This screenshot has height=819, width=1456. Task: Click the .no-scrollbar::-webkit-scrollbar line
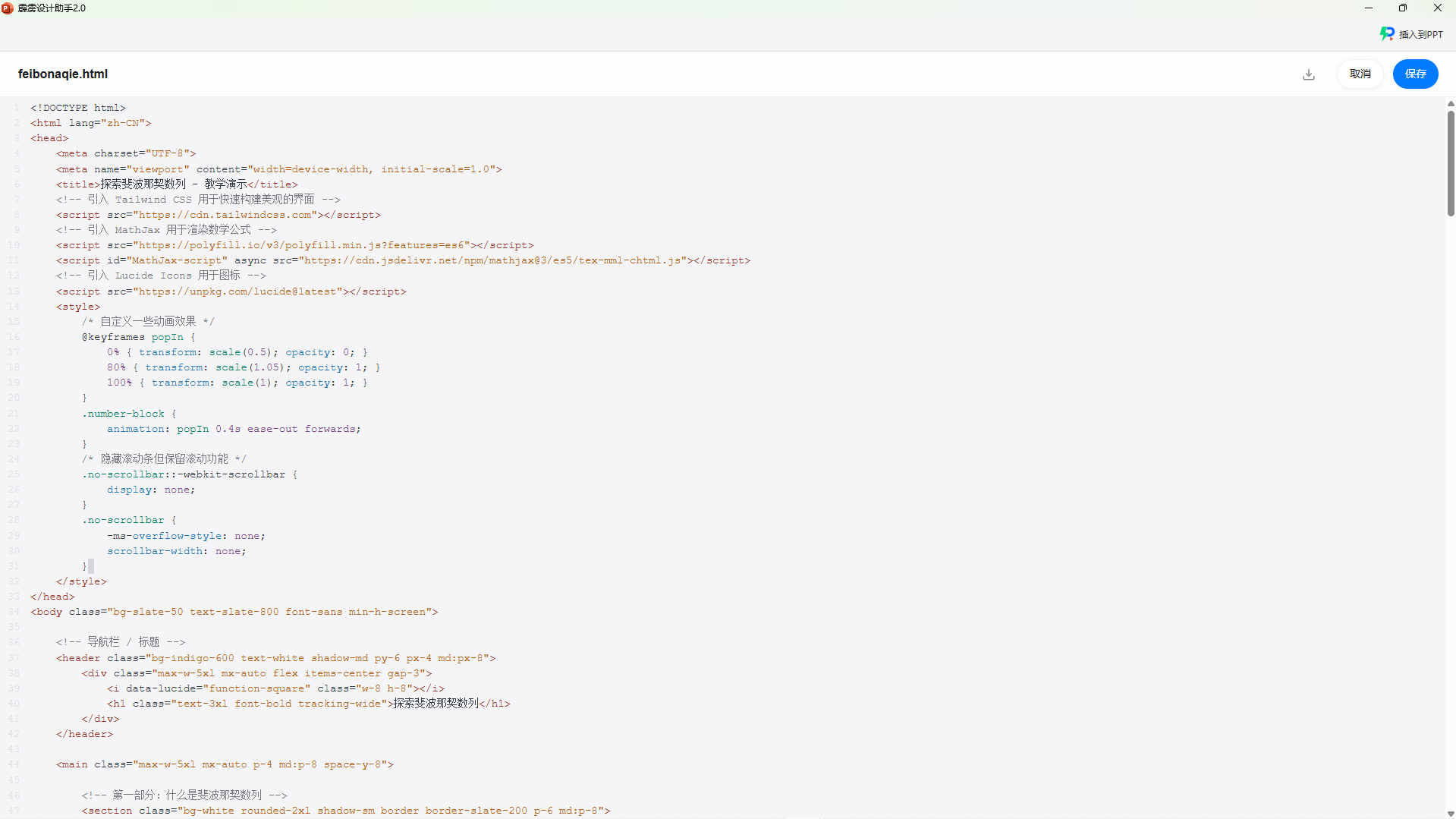click(190, 474)
